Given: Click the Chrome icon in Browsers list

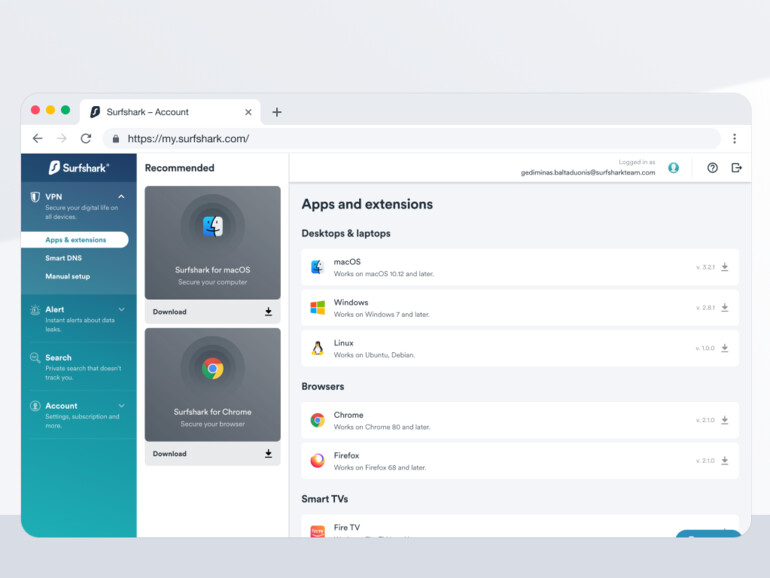Looking at the screenshot, I should 318,420.
